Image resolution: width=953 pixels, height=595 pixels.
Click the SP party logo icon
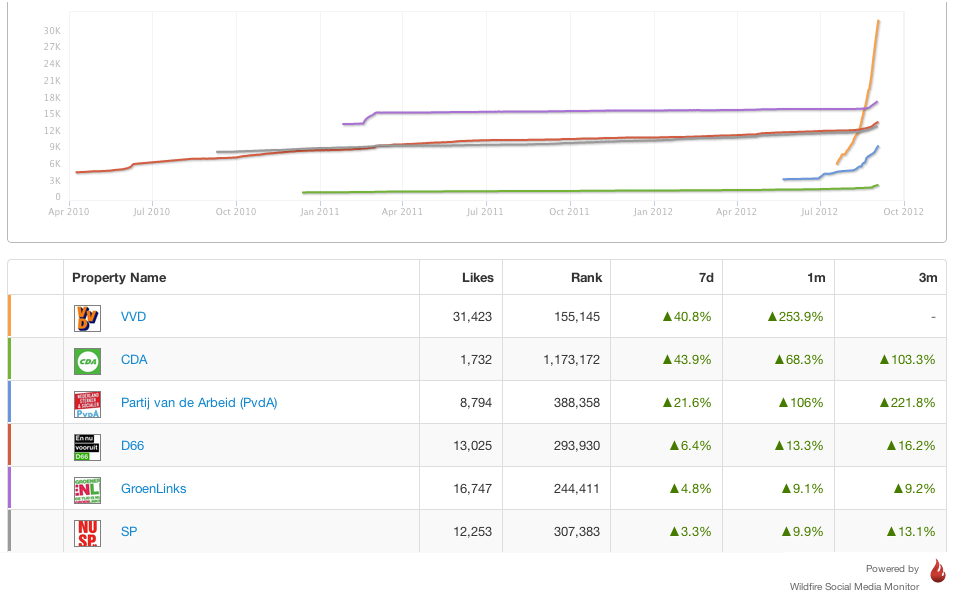click(88, 533)
